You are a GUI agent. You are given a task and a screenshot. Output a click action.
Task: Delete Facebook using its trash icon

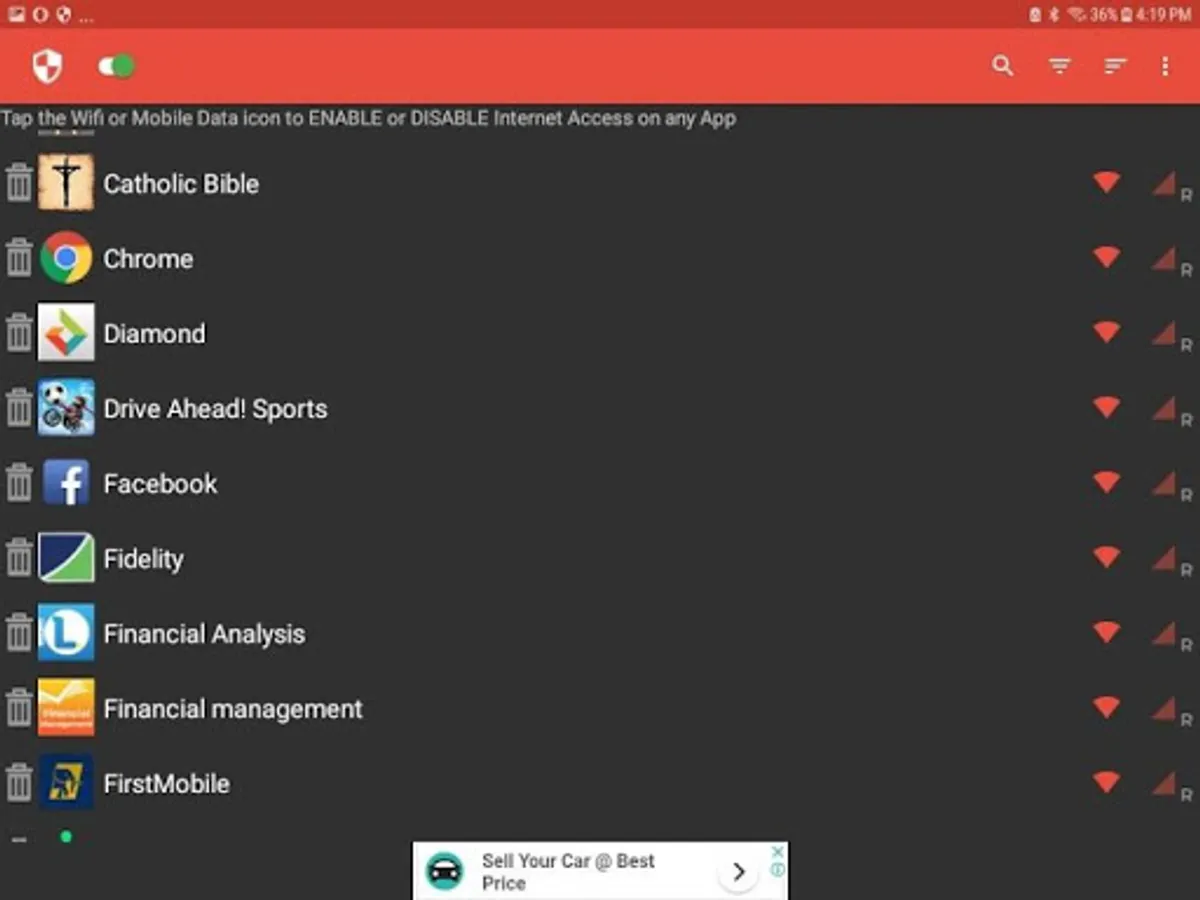tap(19, 483)
